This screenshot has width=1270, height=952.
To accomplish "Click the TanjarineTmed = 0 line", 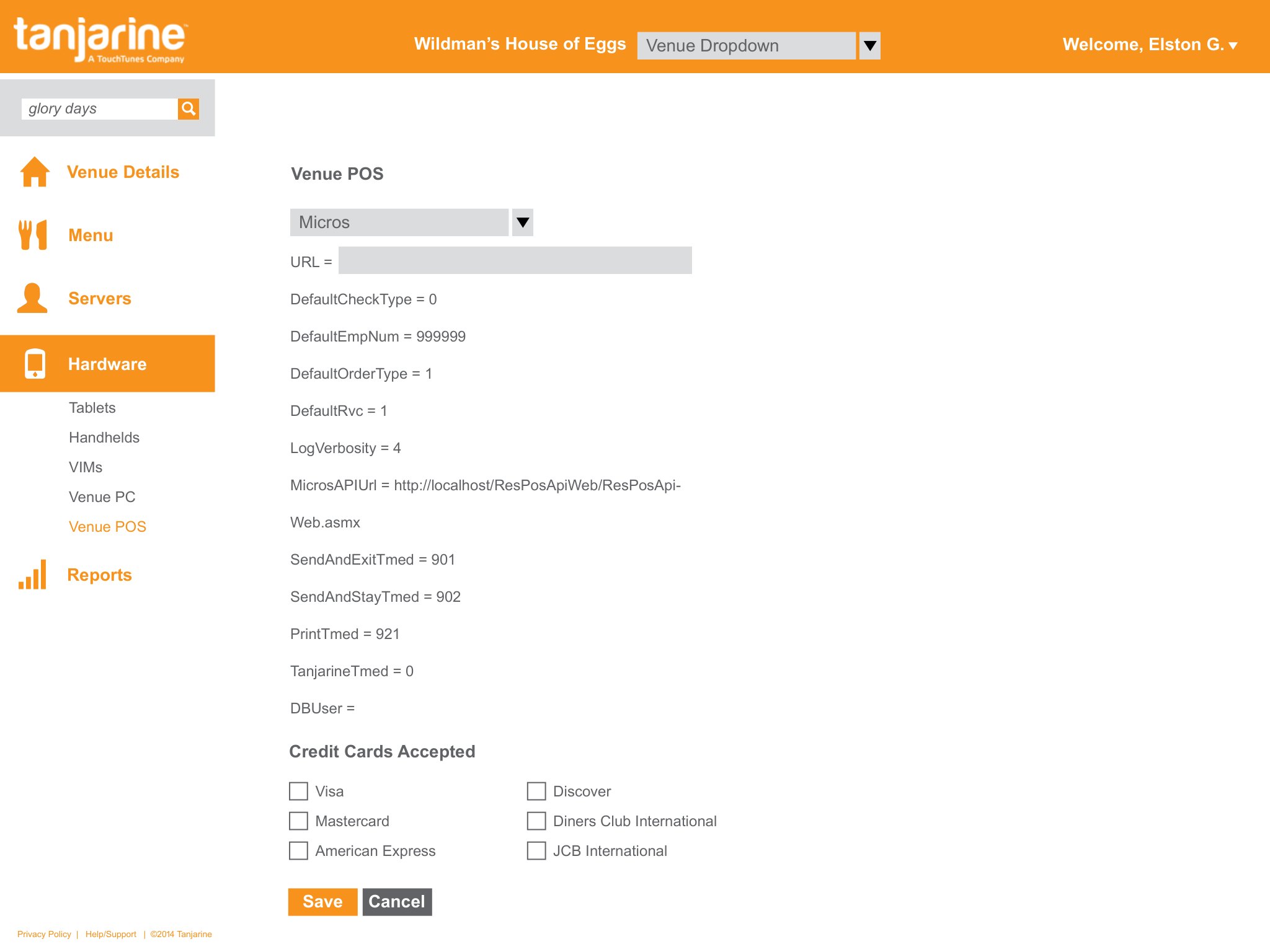I will [x=352, y=671].
